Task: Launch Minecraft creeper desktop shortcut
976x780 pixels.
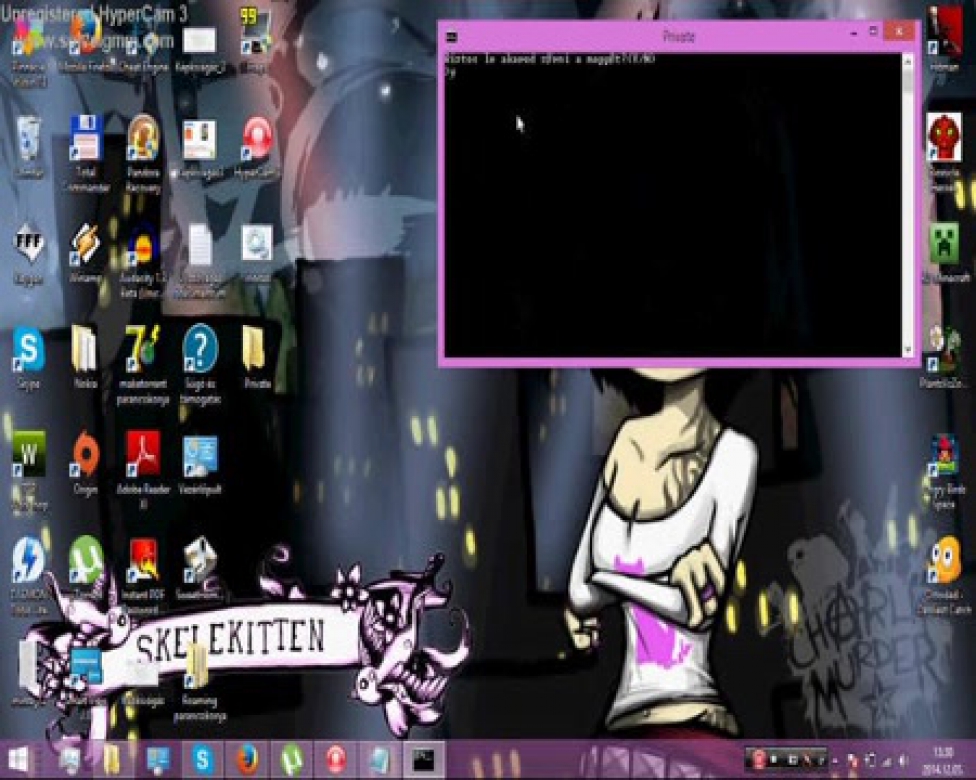Action: [x=944, y=254]
